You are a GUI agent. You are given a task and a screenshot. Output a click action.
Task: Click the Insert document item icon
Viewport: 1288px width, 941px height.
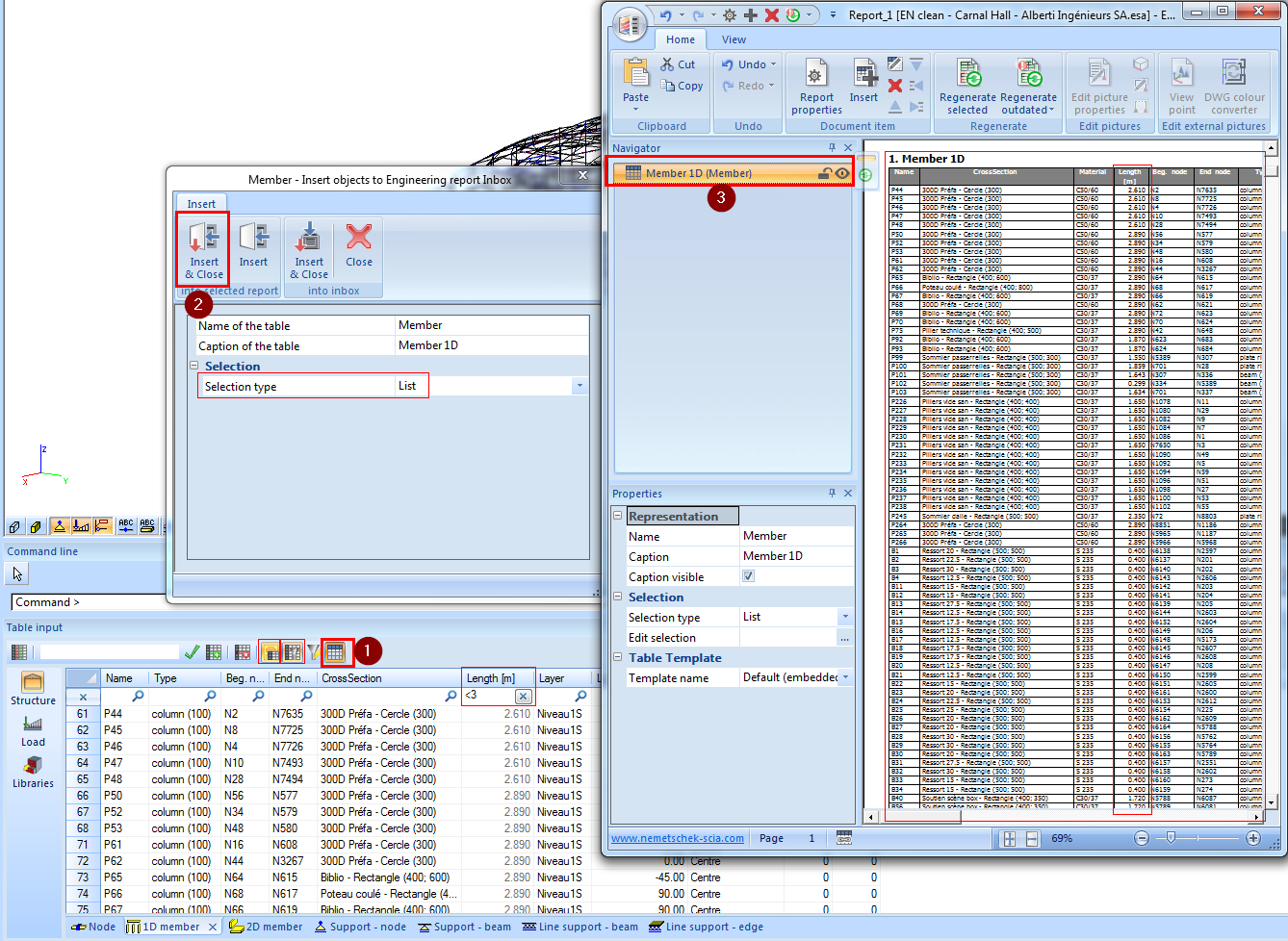pos(863,81)
